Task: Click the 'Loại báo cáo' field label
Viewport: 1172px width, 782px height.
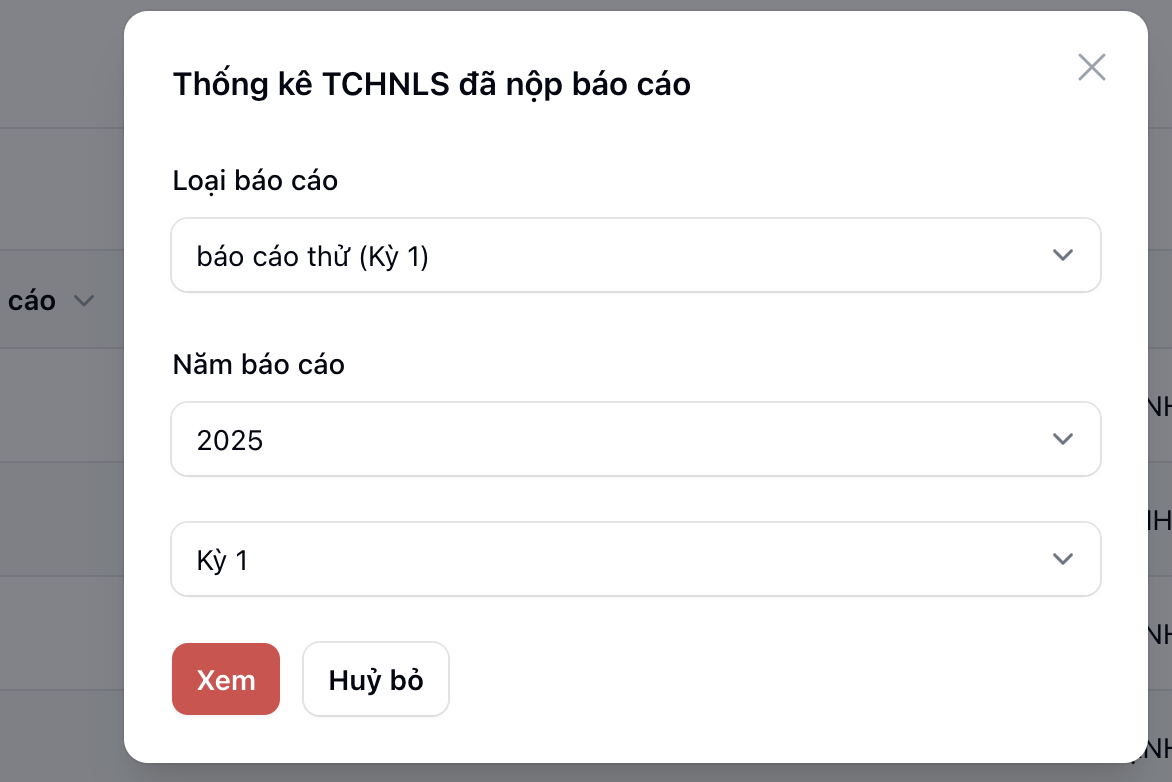Action: pyautogui.click(x=255, y=180)
